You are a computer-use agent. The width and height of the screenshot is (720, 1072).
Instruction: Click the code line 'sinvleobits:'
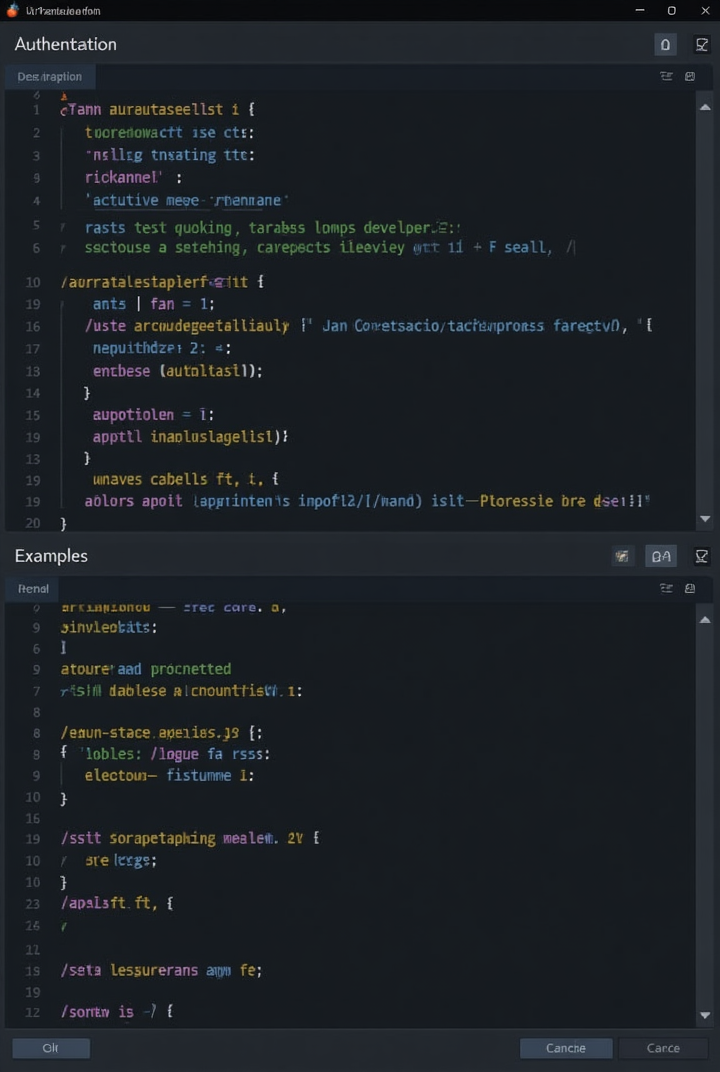tap(109, 628)
